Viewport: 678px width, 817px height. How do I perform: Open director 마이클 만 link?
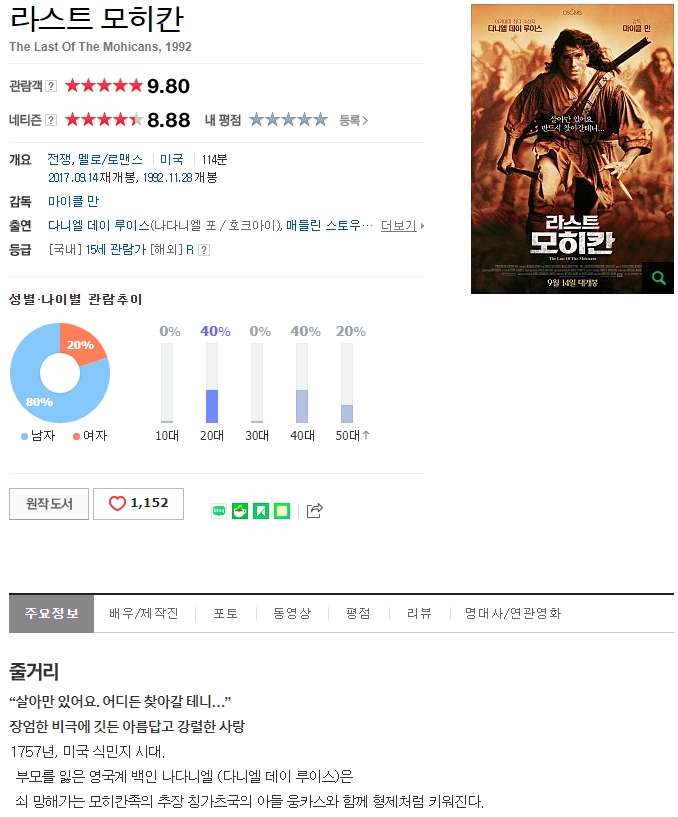[x=73, y=201]
